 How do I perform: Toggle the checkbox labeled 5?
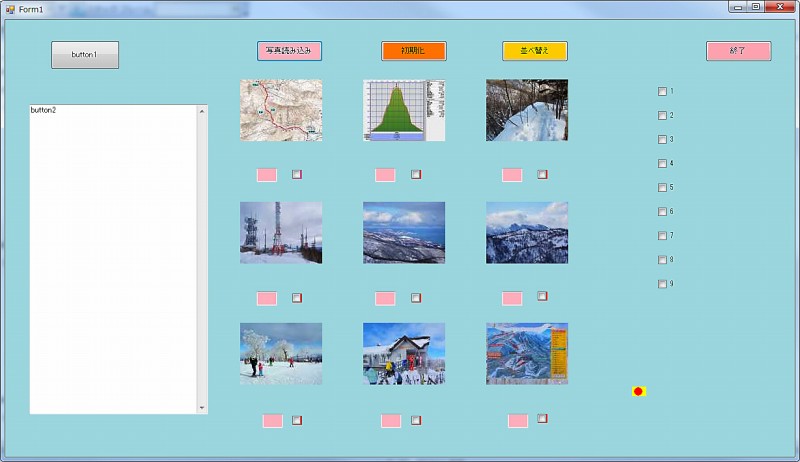[x=662, y=188]
